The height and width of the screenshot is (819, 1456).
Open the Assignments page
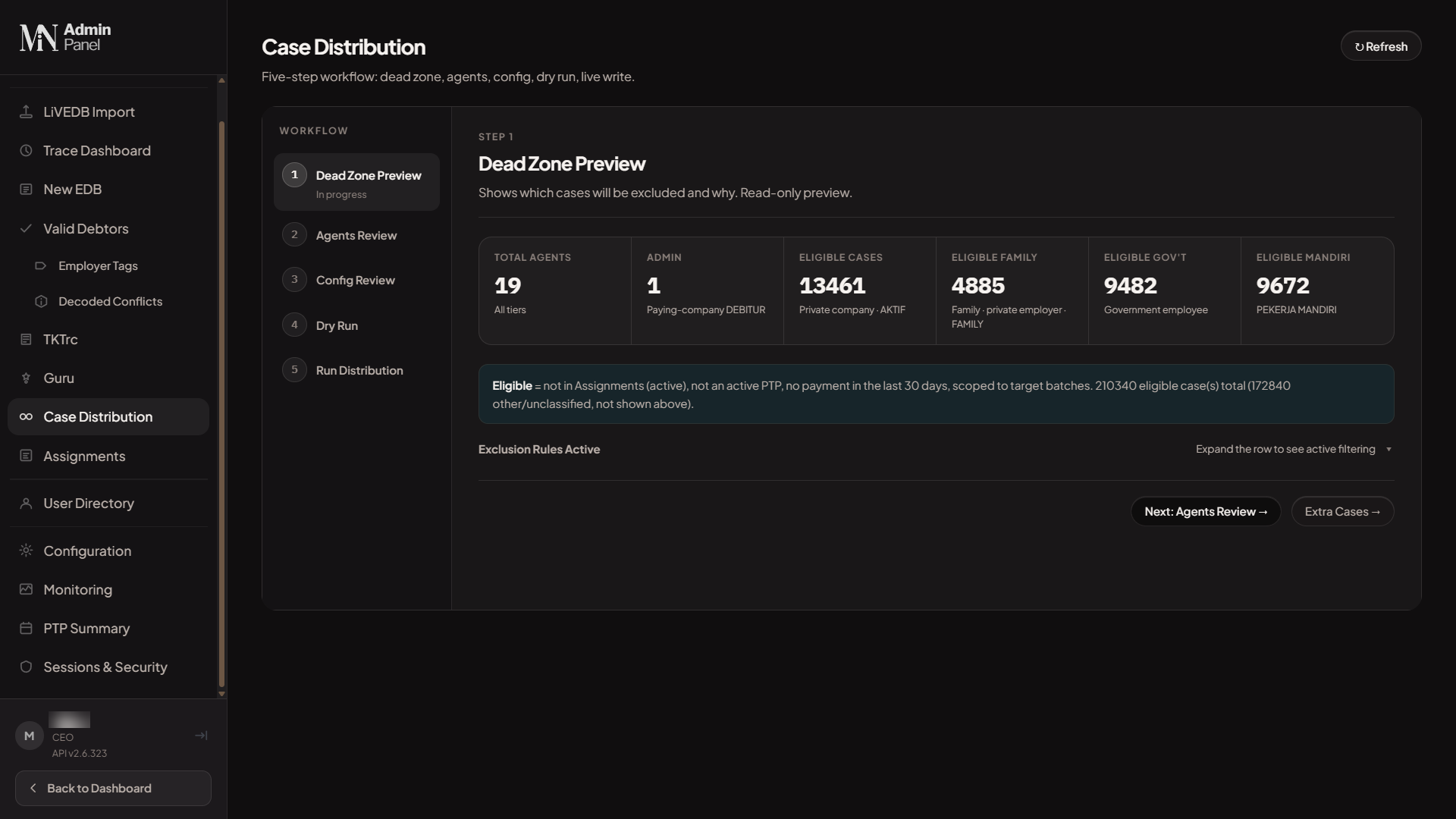[x=108, y=456]
